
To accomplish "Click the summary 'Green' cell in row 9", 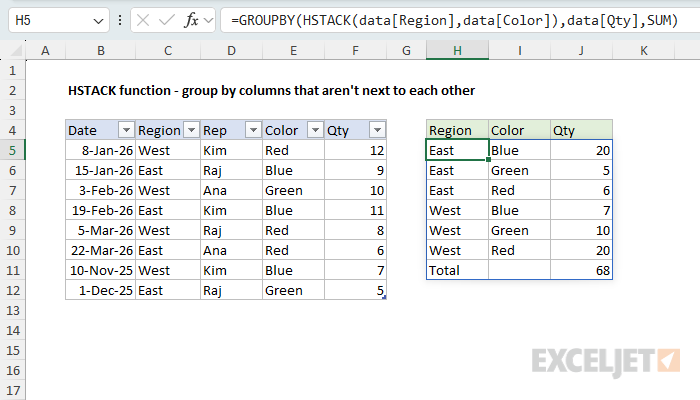I will coord(520,230).
